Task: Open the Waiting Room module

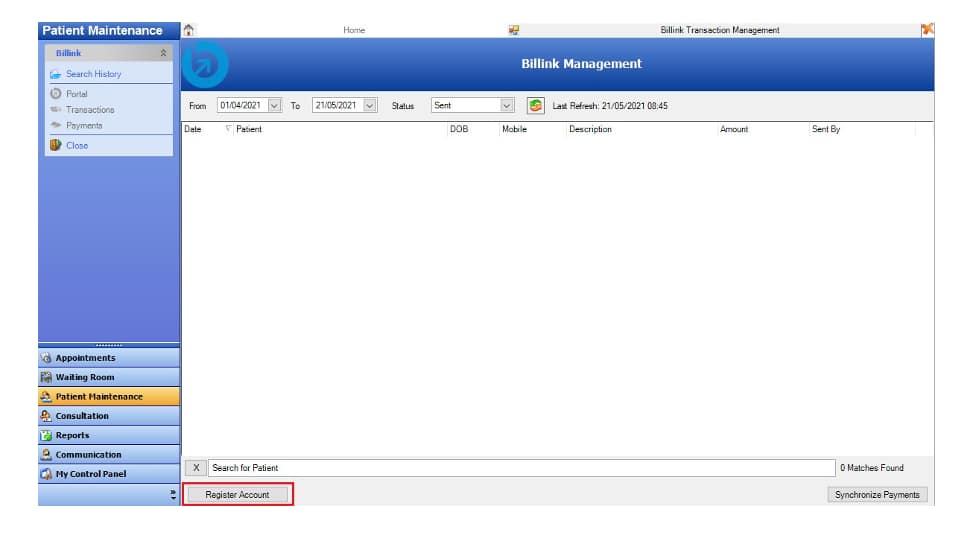Action: 84,377
